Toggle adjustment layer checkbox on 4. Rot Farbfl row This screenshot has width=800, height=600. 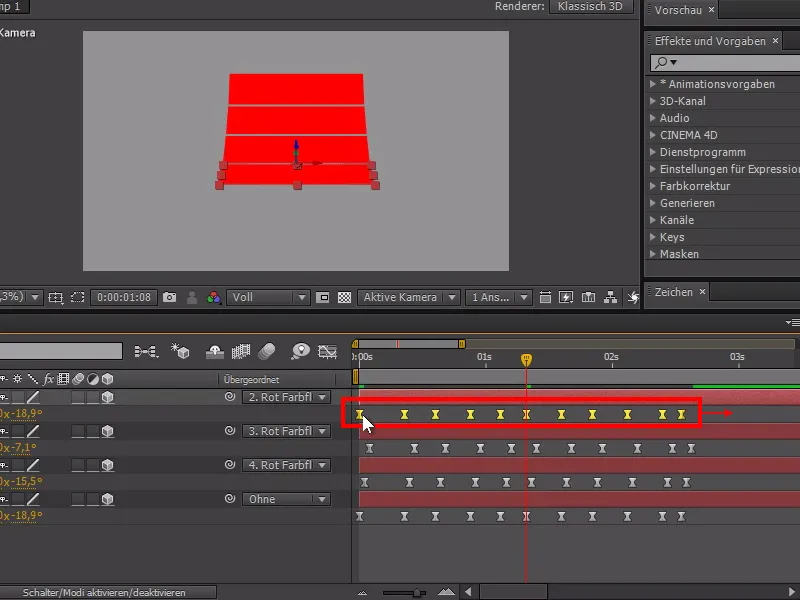(92, 465)
